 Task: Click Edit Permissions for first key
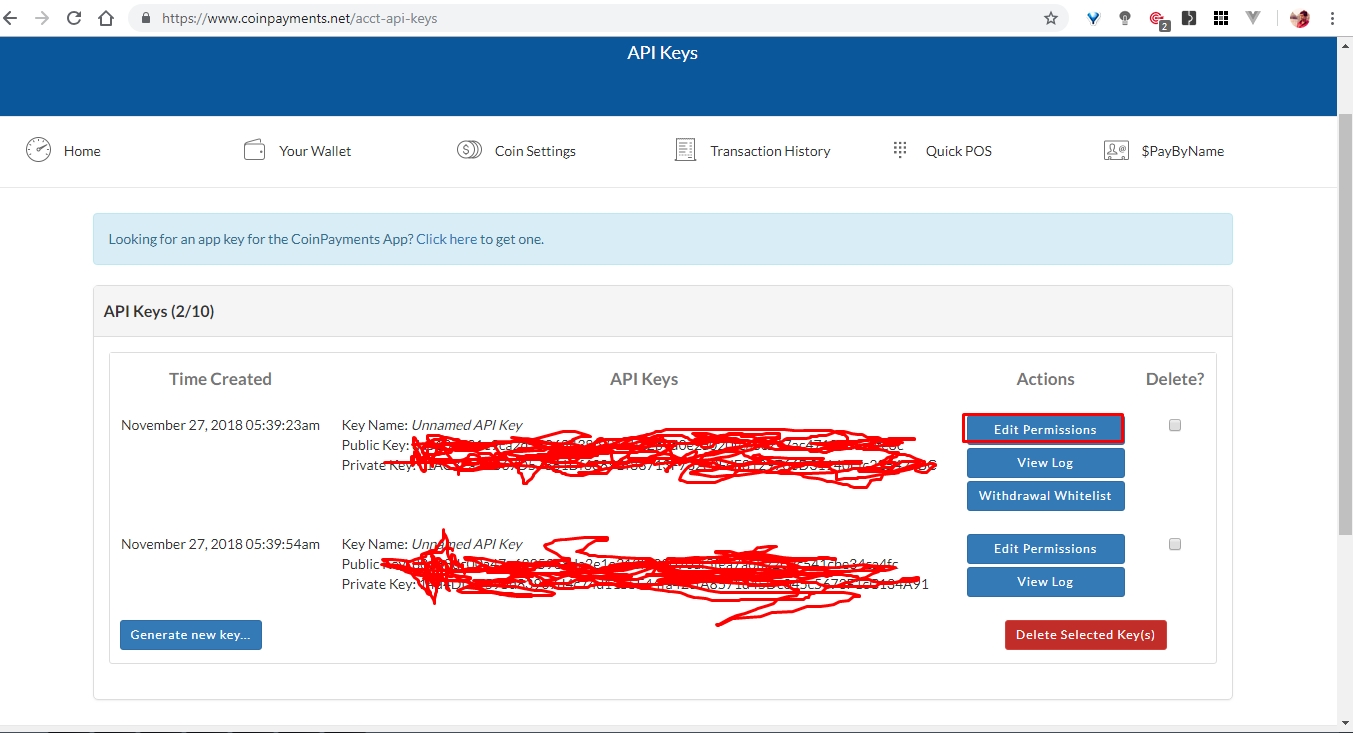[1044, 429]
